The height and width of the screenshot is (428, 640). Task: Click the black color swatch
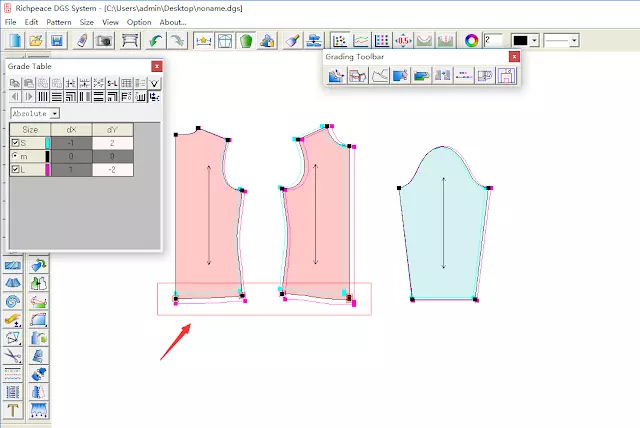point(520,41)
